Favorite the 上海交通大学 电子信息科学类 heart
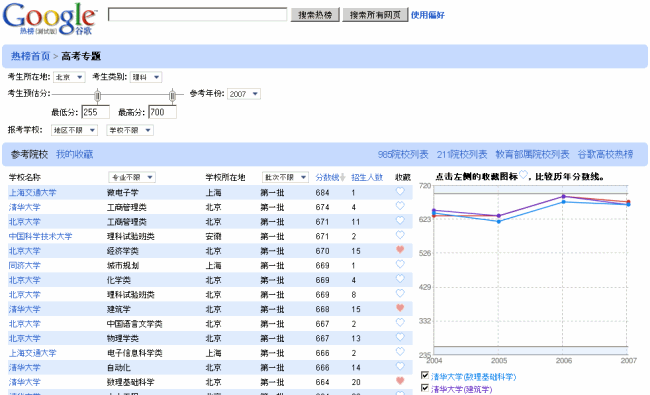 [400, 351]
